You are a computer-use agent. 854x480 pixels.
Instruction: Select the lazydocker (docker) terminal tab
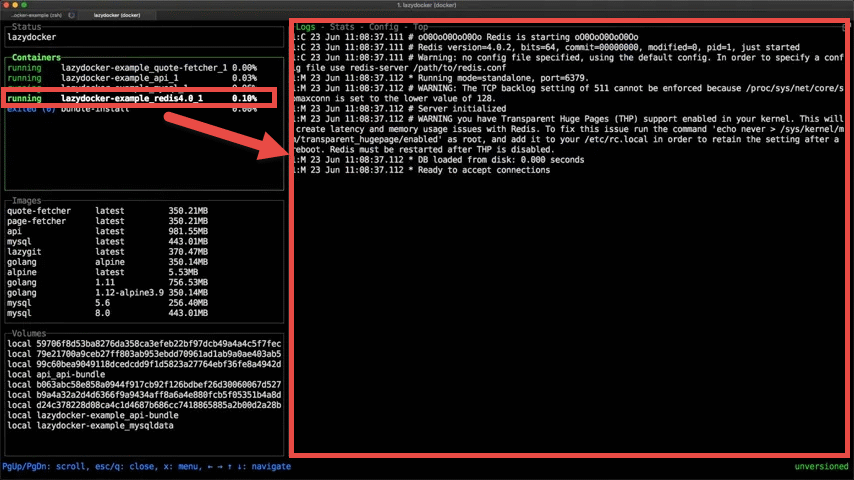click(x=119, y=16)
